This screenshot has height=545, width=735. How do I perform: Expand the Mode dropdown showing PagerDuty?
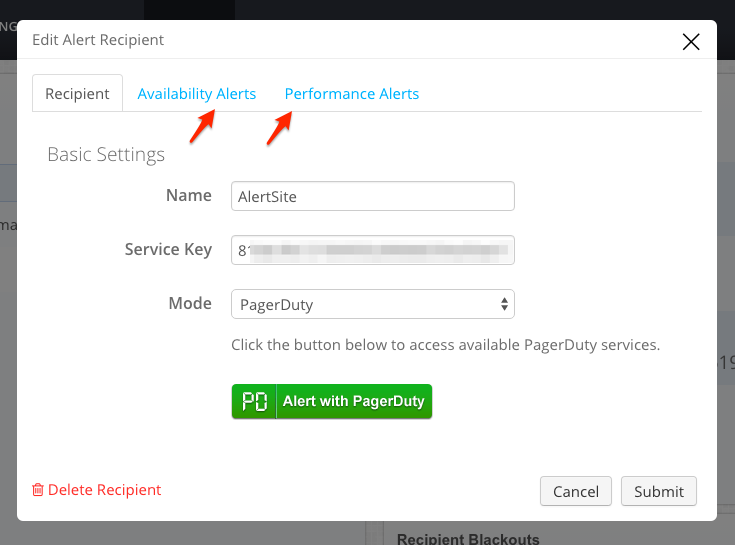coord(372,304)
